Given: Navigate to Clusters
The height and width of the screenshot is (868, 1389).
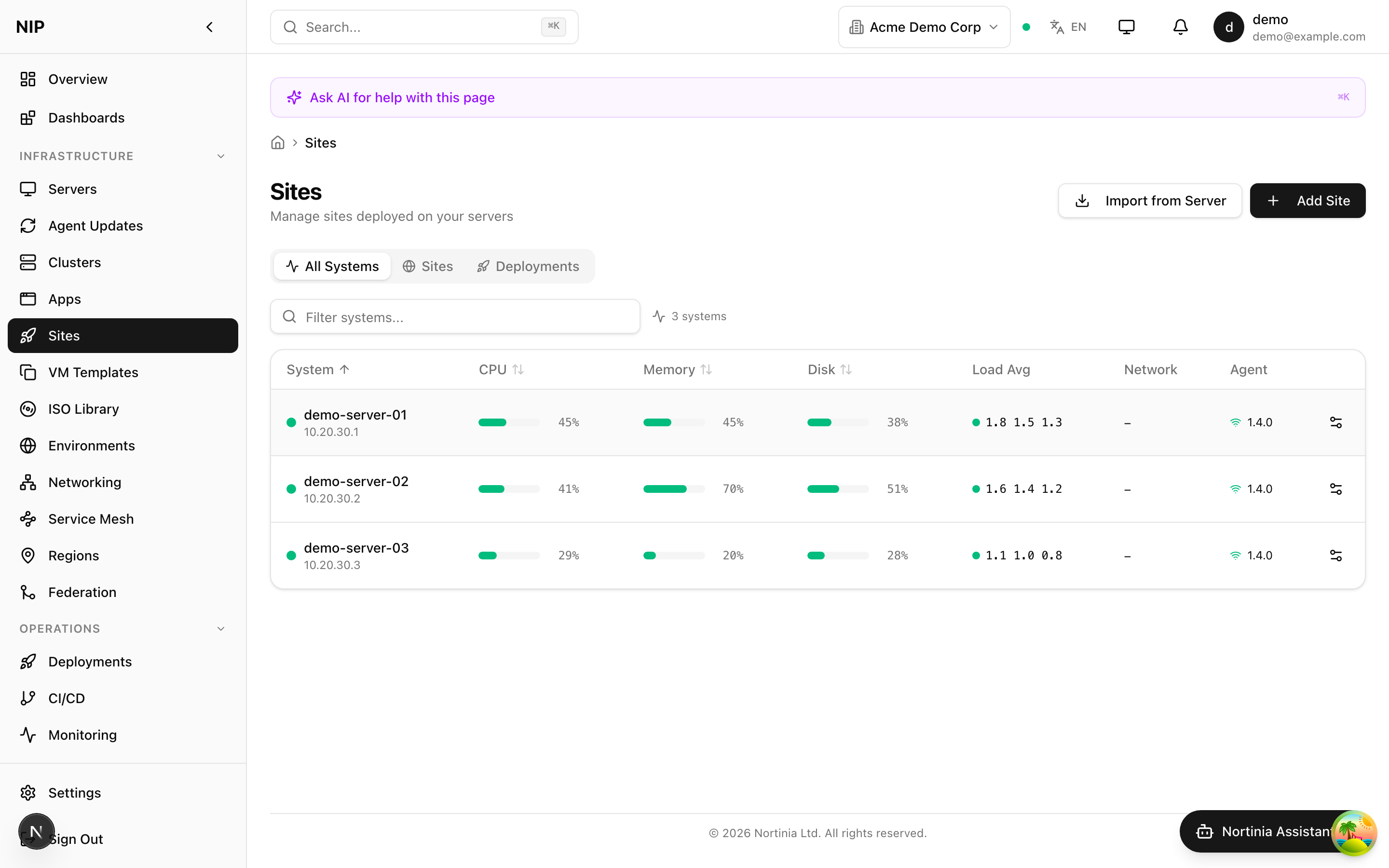Looking at the screenshot, I should click(x=123, y=262).
